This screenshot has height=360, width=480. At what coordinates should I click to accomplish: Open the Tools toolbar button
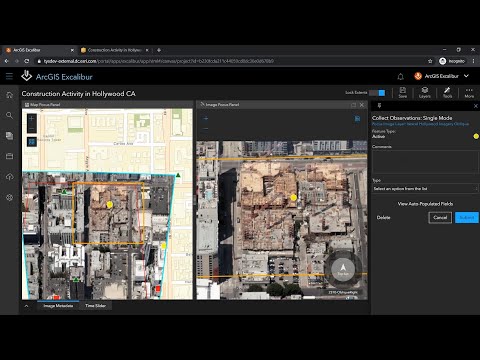tap(447, 92)
